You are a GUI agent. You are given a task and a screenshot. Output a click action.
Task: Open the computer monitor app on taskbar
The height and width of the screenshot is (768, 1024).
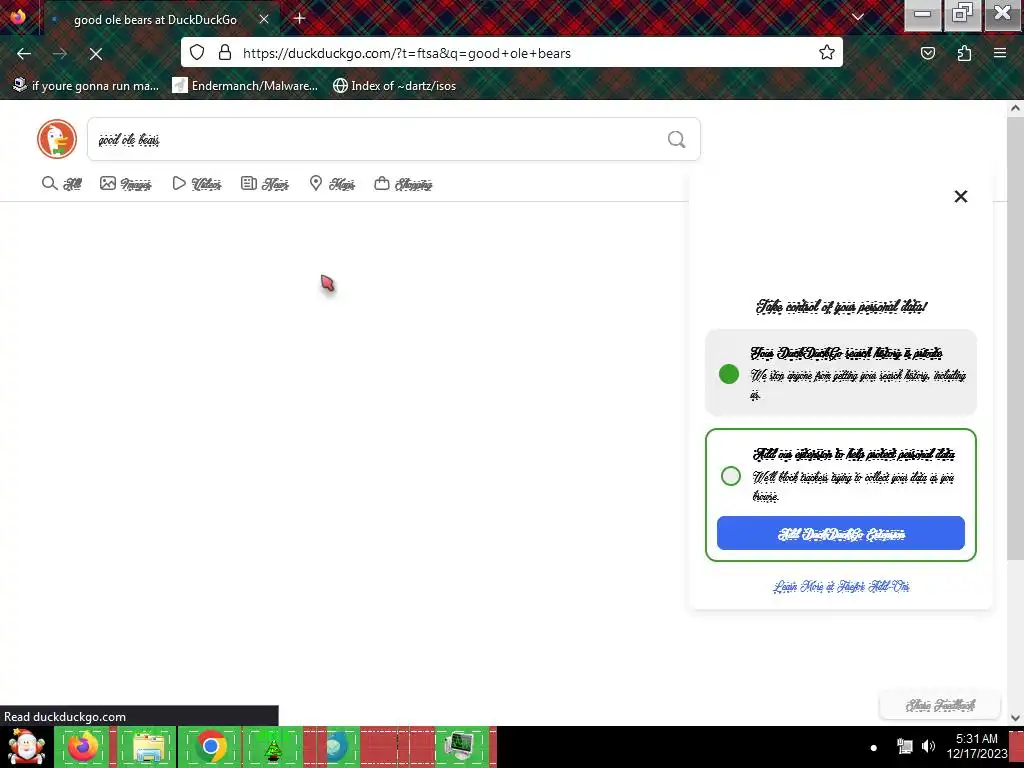coord(462,746)
